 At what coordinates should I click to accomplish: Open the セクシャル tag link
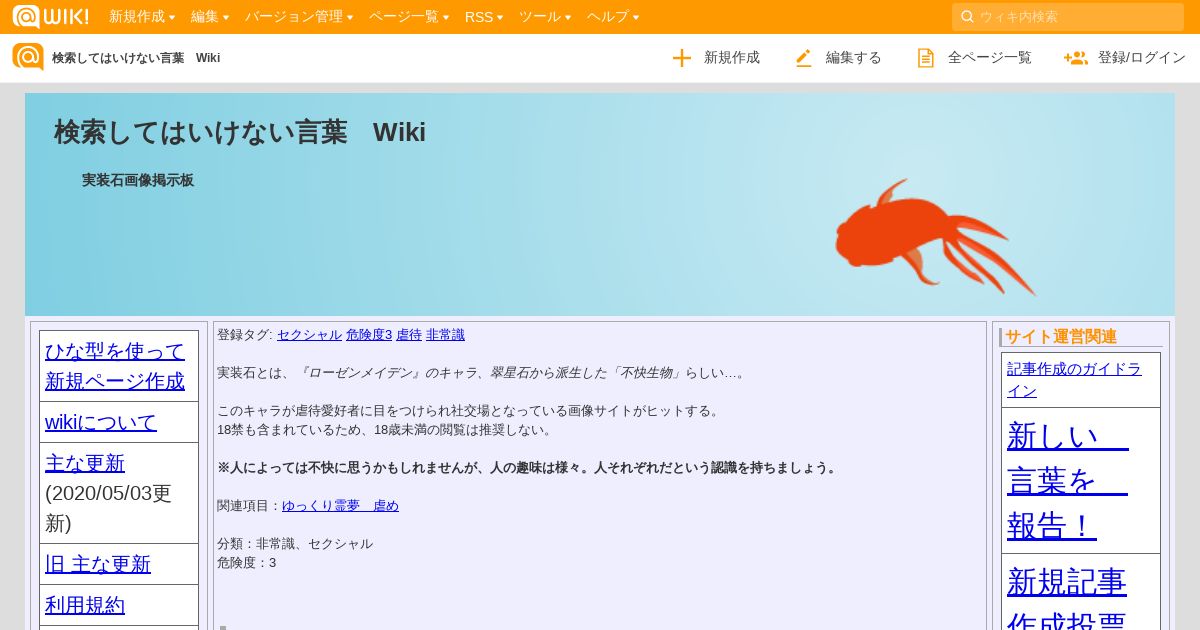click(x=309, y=335)
